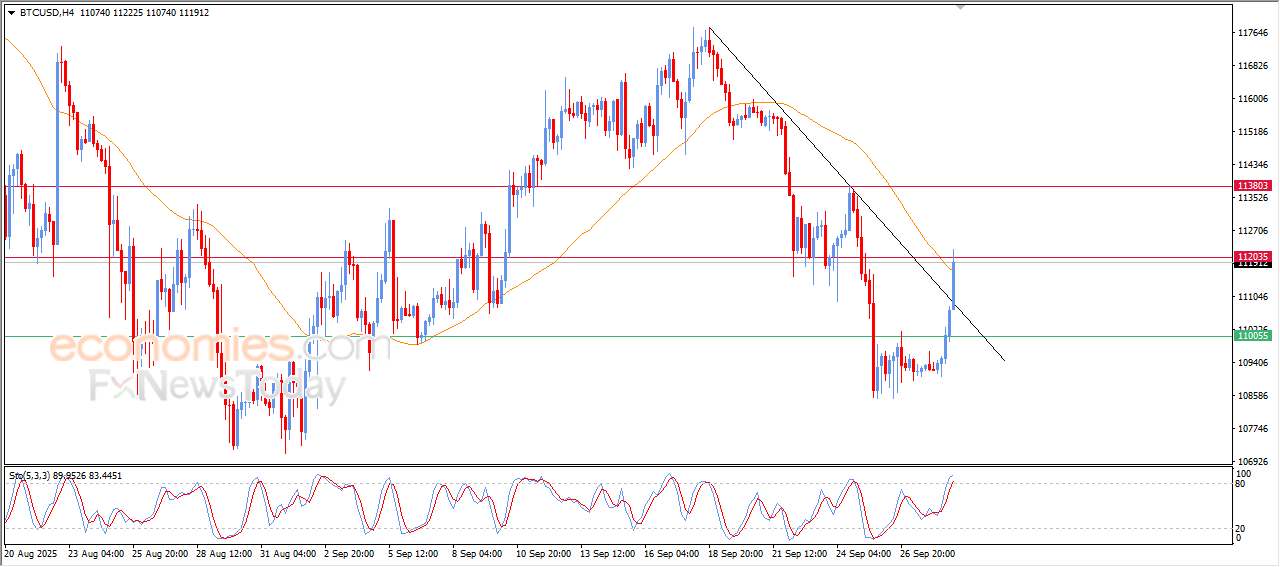Click the stochastic level 80 label

pos(1242,484)
